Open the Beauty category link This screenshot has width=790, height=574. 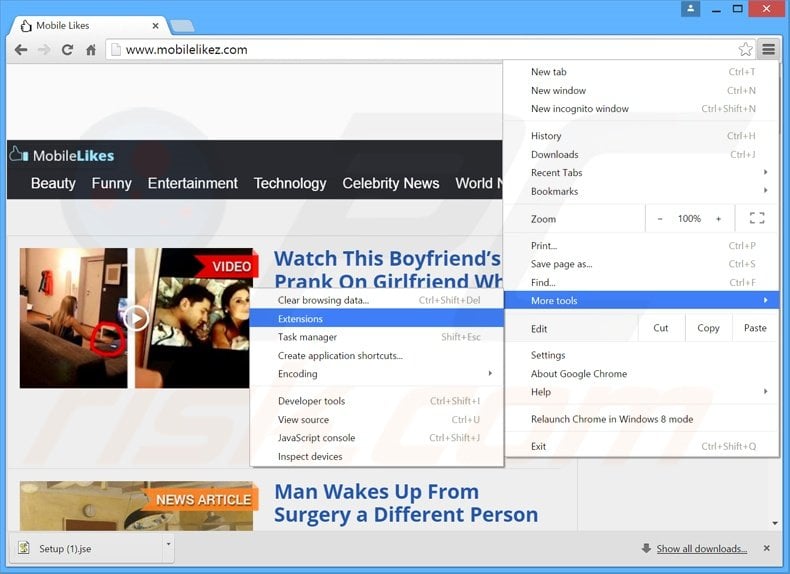coord(53,183)
